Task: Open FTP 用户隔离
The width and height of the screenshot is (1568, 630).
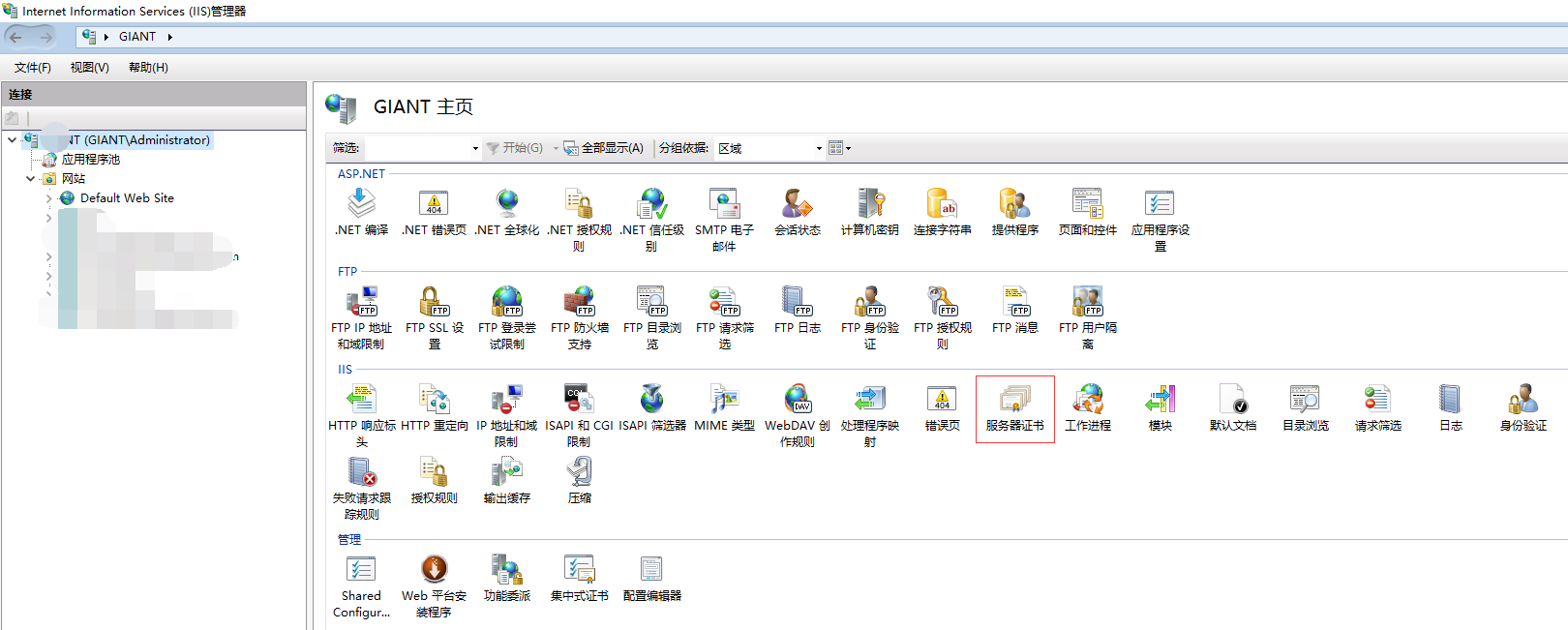Action: (1087, 317)
